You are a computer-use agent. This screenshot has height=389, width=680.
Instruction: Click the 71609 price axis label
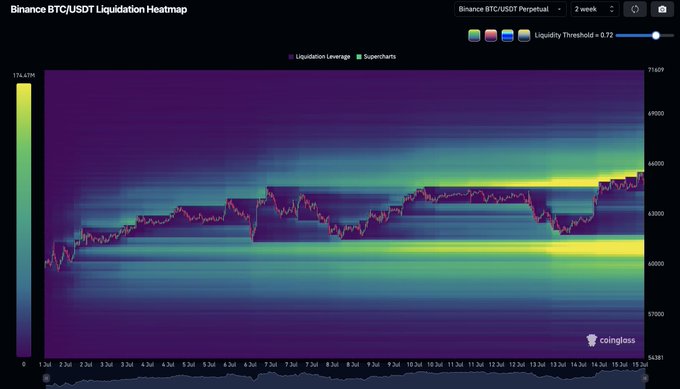656,70
